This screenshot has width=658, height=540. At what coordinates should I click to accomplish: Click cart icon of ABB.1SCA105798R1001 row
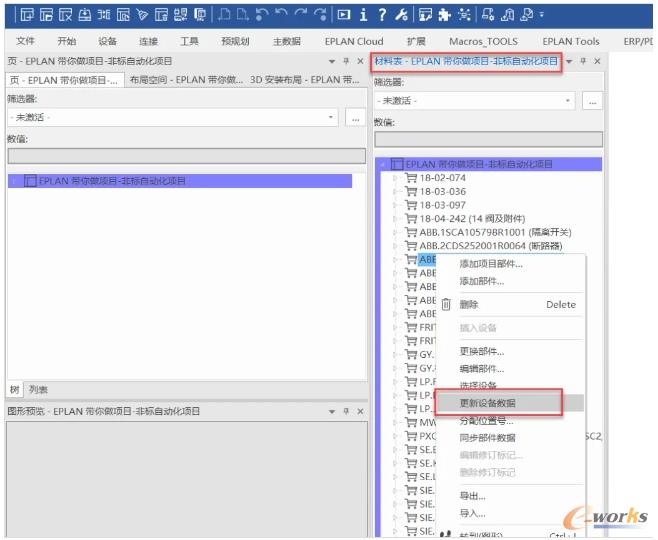tap(411, 232)
